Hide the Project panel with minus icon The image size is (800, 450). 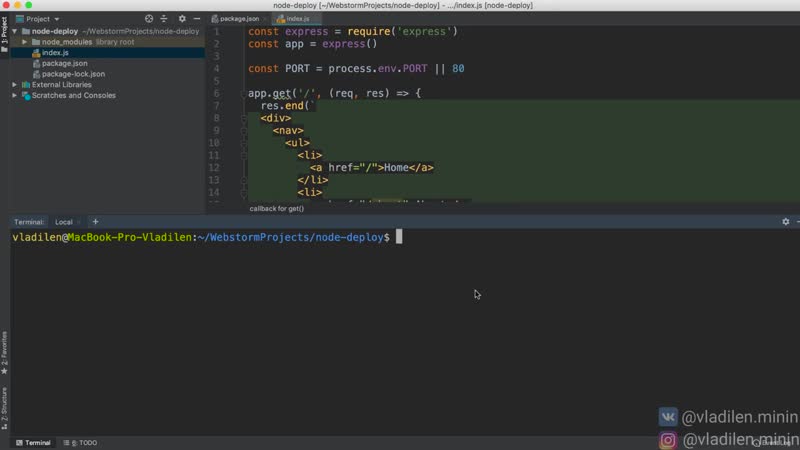pos(197,19)
